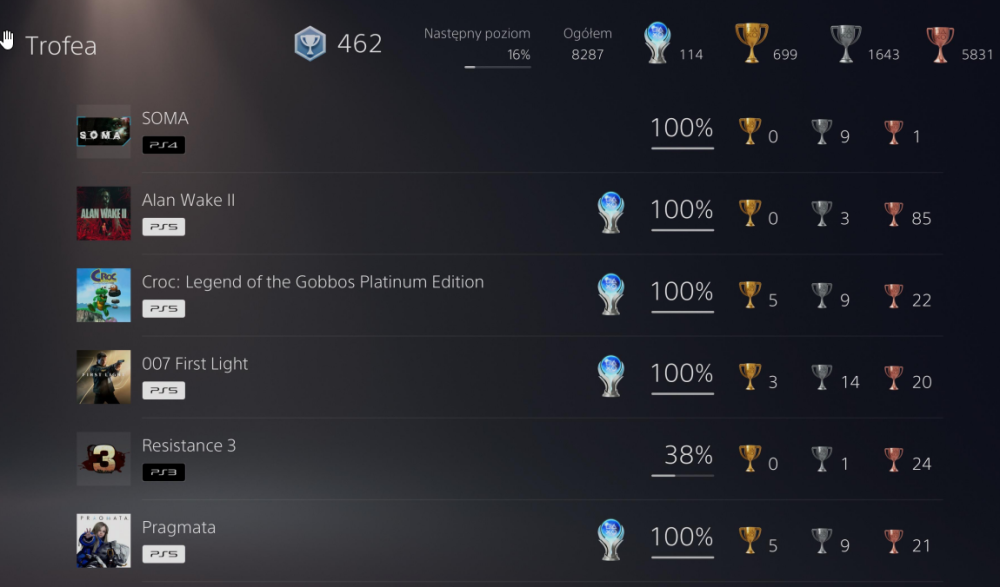Click the Następny poziom progress bar
The height and width of the screenshot is (587, 1000).
pos(497,67)
